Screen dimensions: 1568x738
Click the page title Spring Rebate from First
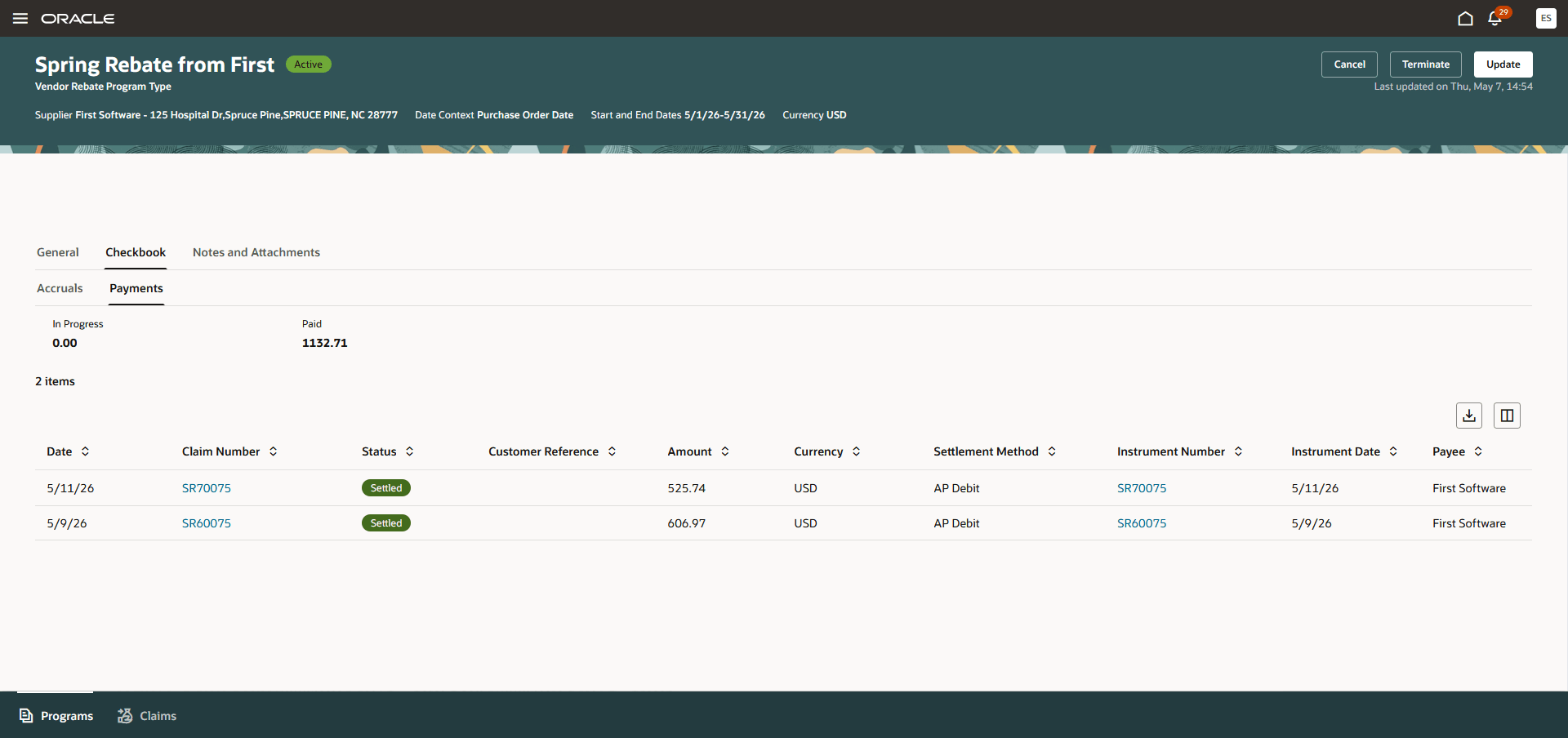click(x=154, y=64)
